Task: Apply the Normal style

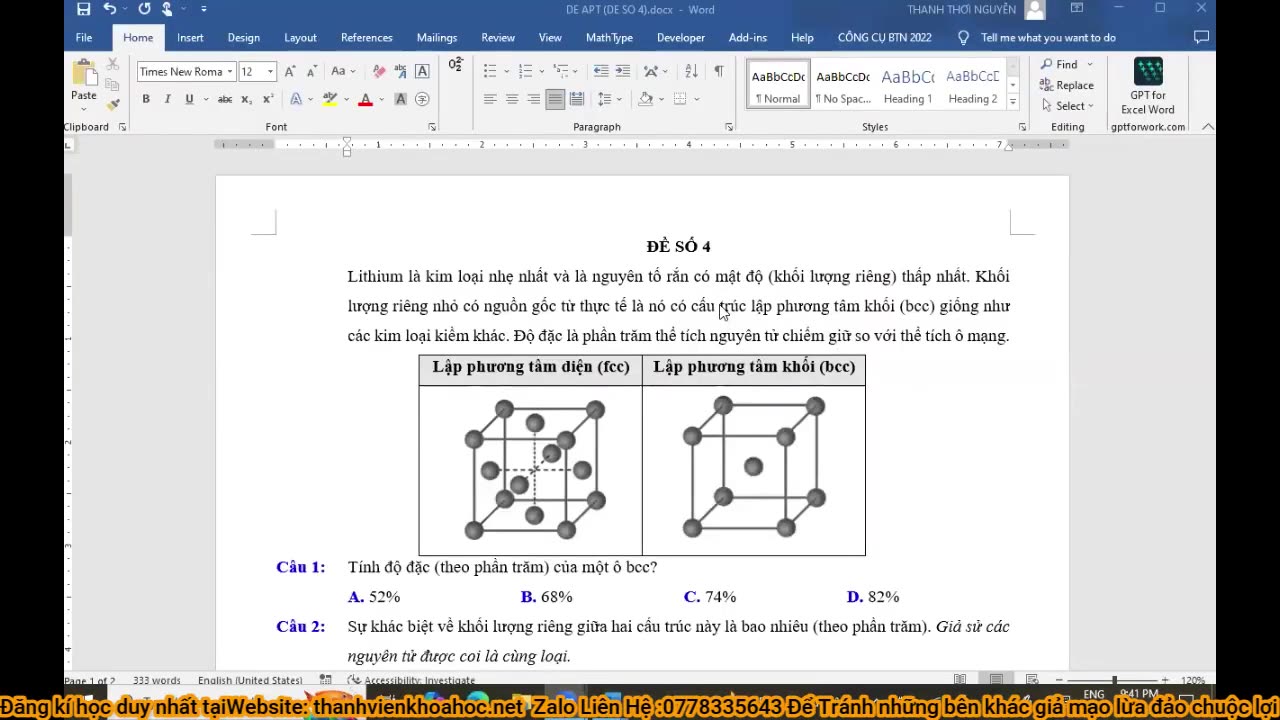Action: tap(778, 86)
